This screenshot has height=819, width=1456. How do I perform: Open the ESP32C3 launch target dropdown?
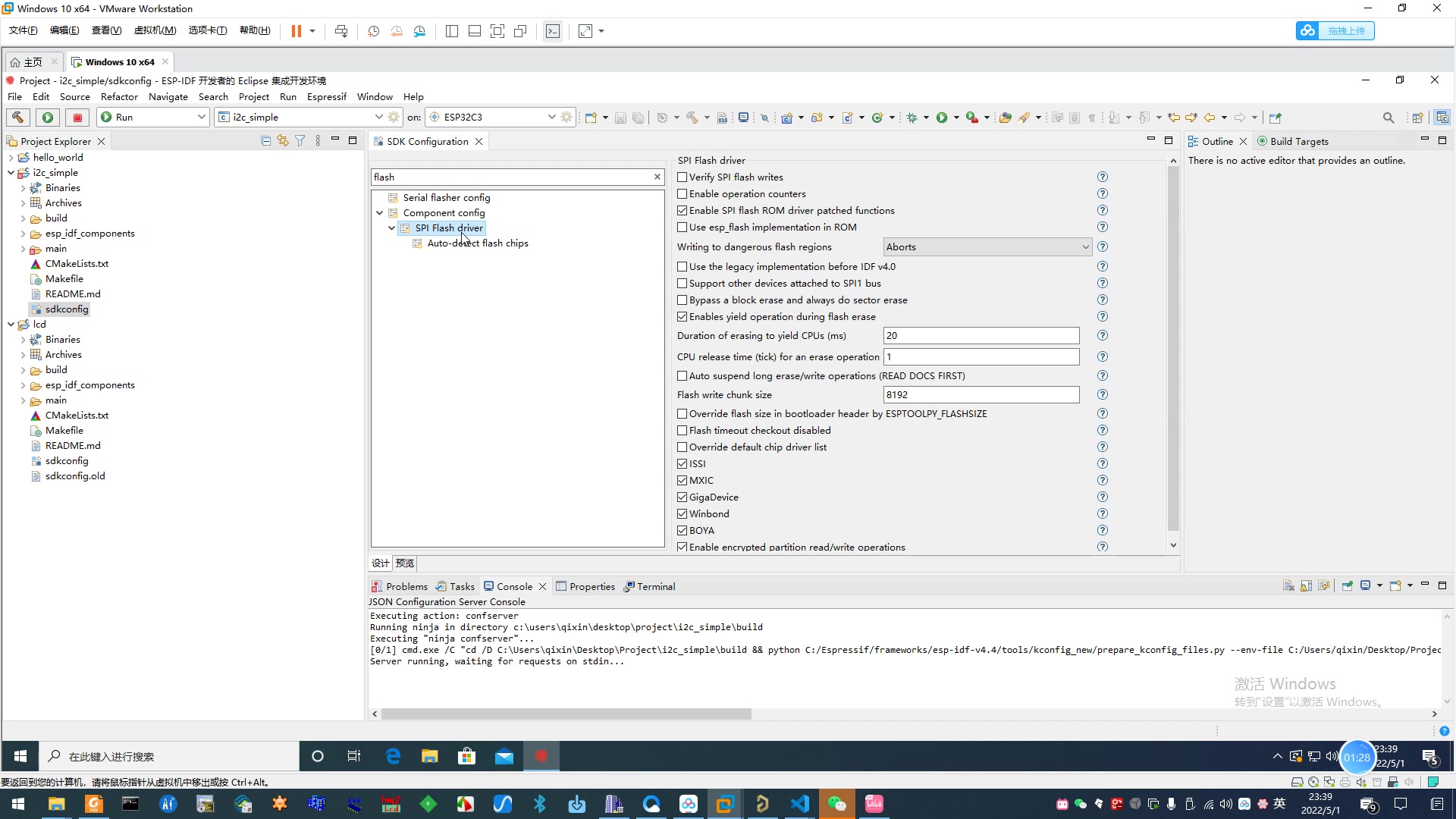click(551, 118)
